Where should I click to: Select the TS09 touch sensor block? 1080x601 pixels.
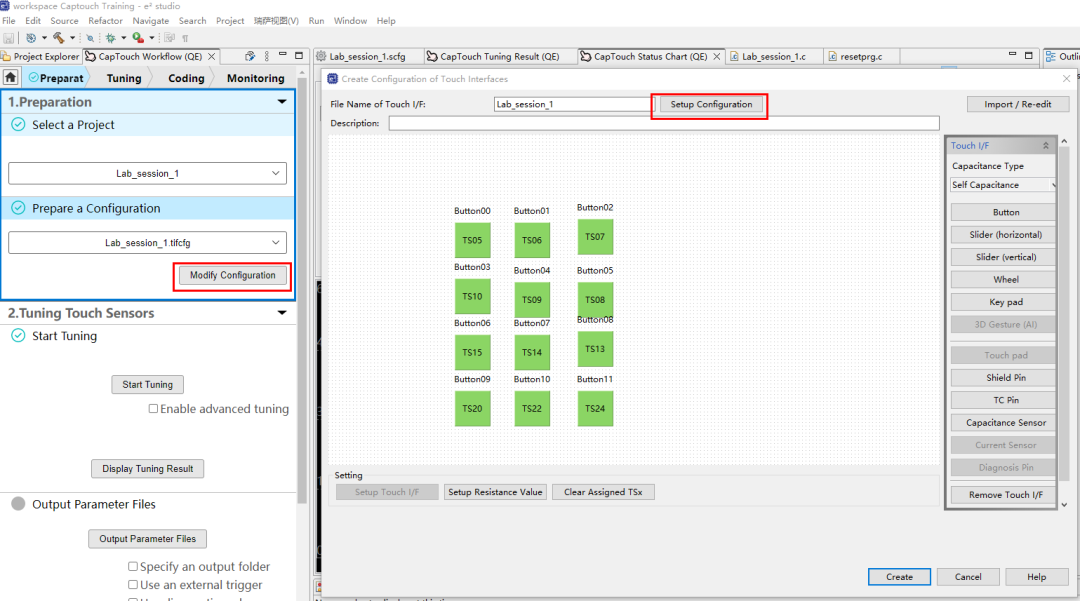532,299
